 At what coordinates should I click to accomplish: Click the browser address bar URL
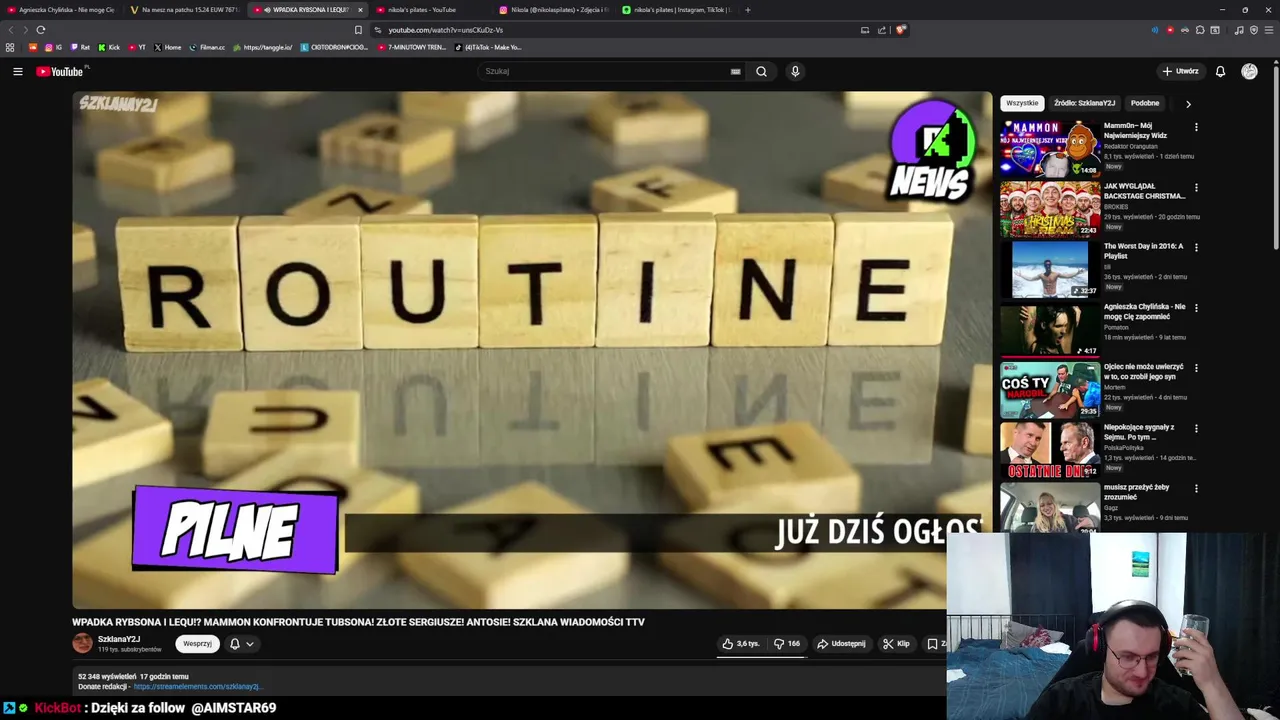tap(446, 30)
